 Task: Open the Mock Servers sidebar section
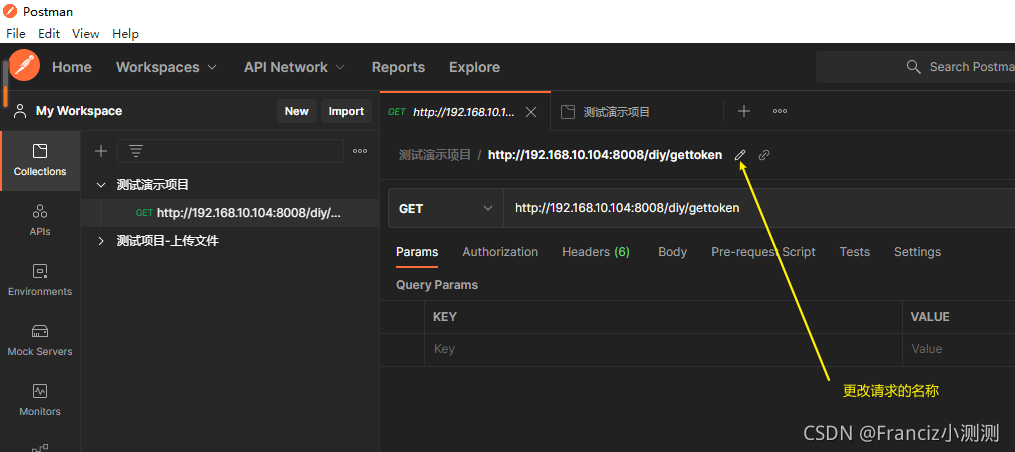pos(40,340)
